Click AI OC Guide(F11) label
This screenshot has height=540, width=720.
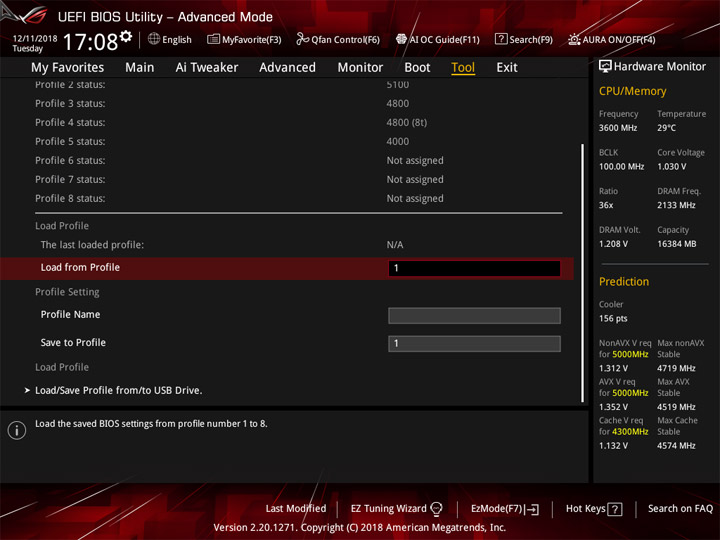[x=444, y=39]
